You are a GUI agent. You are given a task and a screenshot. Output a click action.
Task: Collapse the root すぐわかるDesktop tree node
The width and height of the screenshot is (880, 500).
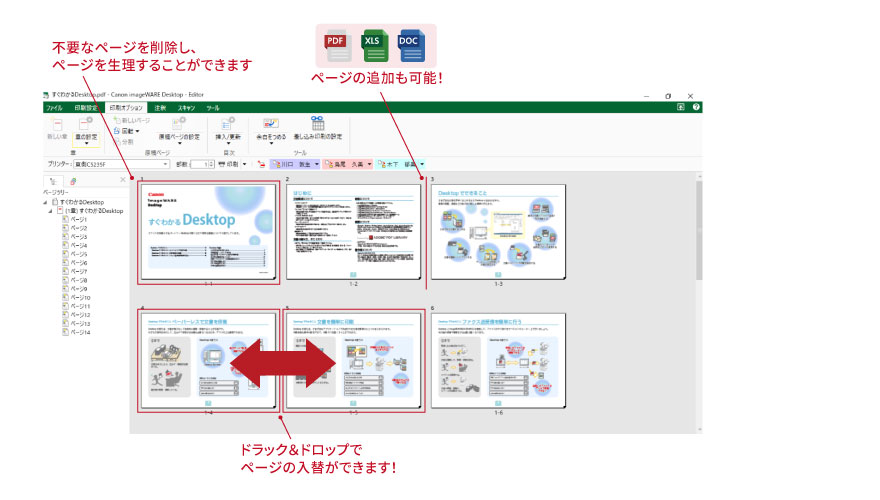click(45, 202)
